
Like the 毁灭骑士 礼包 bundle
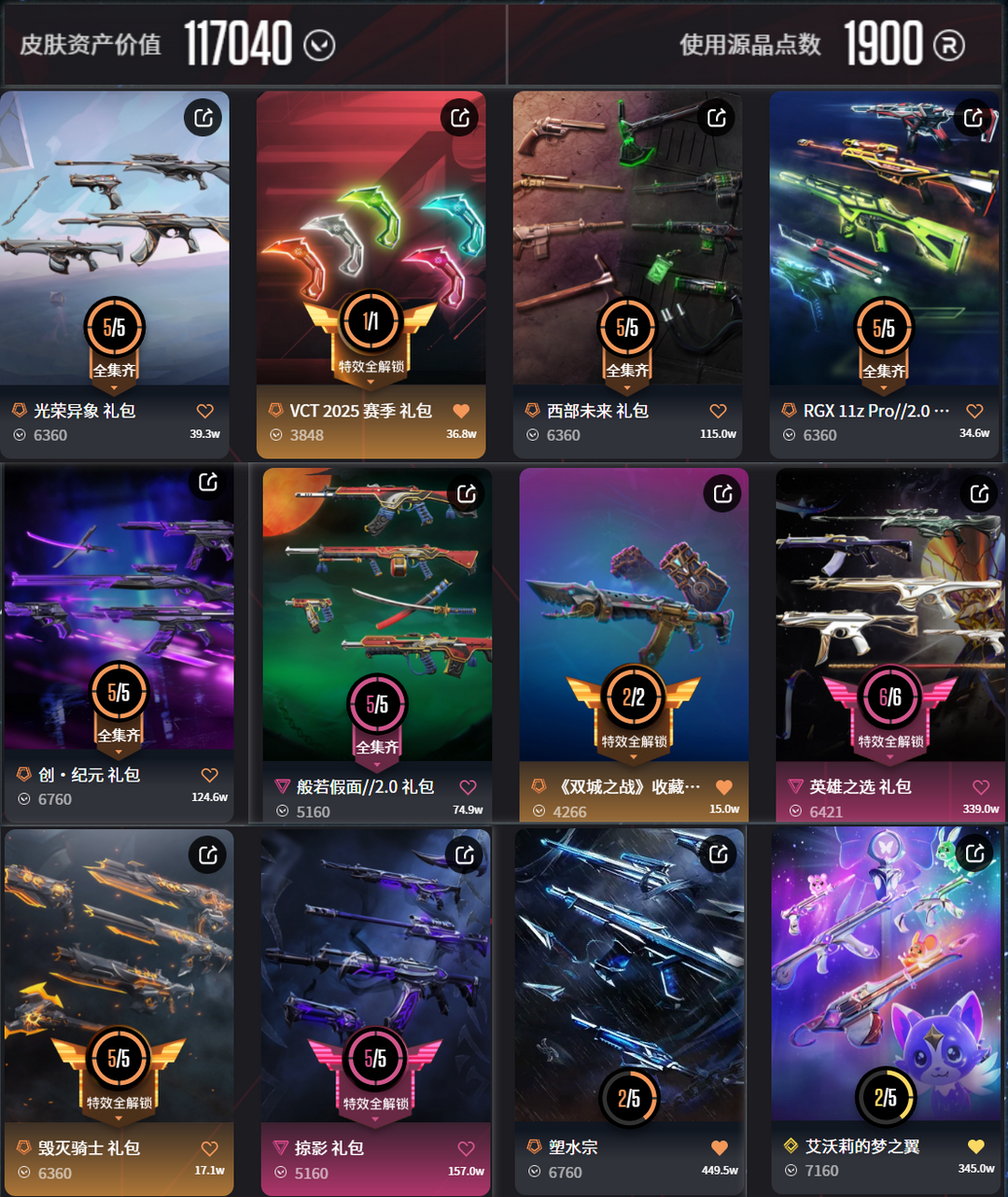209,1148
